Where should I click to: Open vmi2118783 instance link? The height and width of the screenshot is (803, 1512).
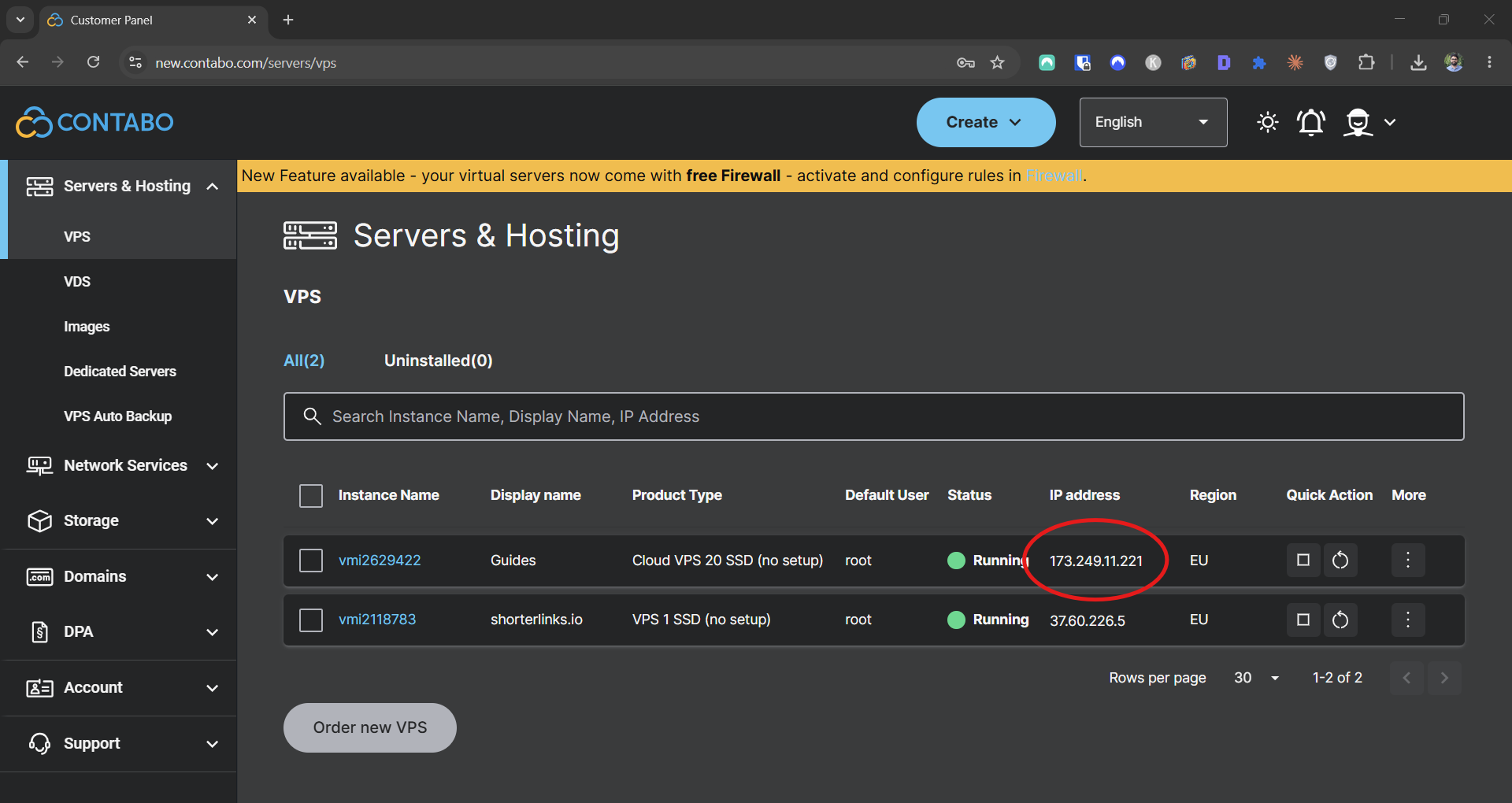click(377, 620)
